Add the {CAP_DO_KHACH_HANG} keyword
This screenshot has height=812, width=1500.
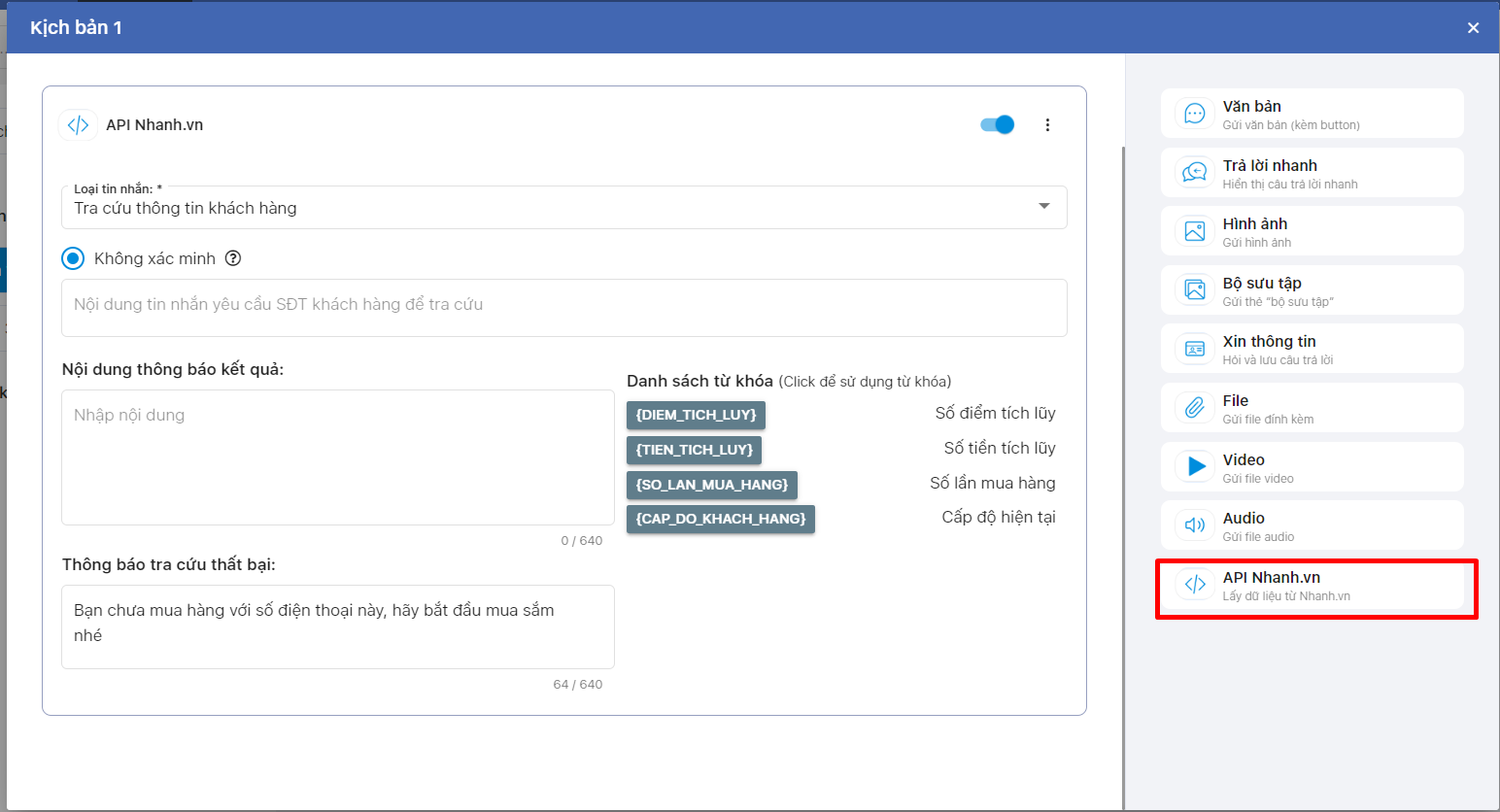(720, 519)
